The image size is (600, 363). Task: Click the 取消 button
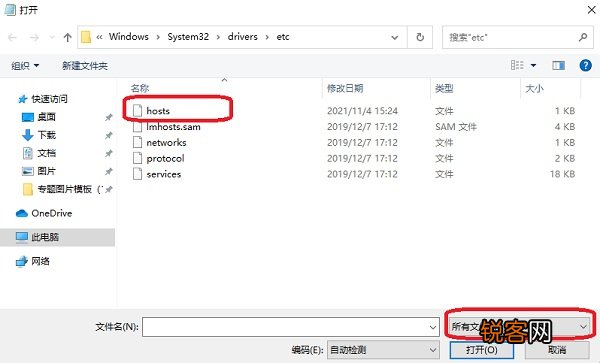click(x=557, y=350)
